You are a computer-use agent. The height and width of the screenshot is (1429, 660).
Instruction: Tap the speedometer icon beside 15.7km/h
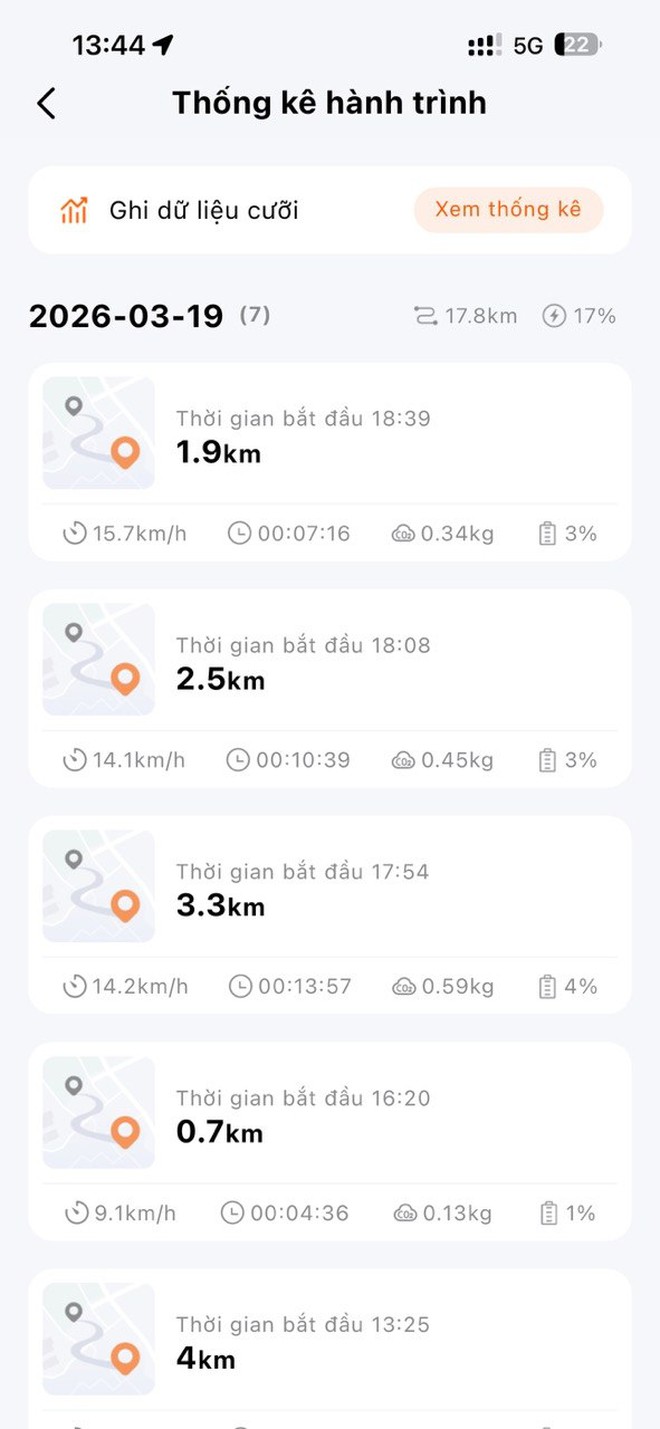(74, 533)
